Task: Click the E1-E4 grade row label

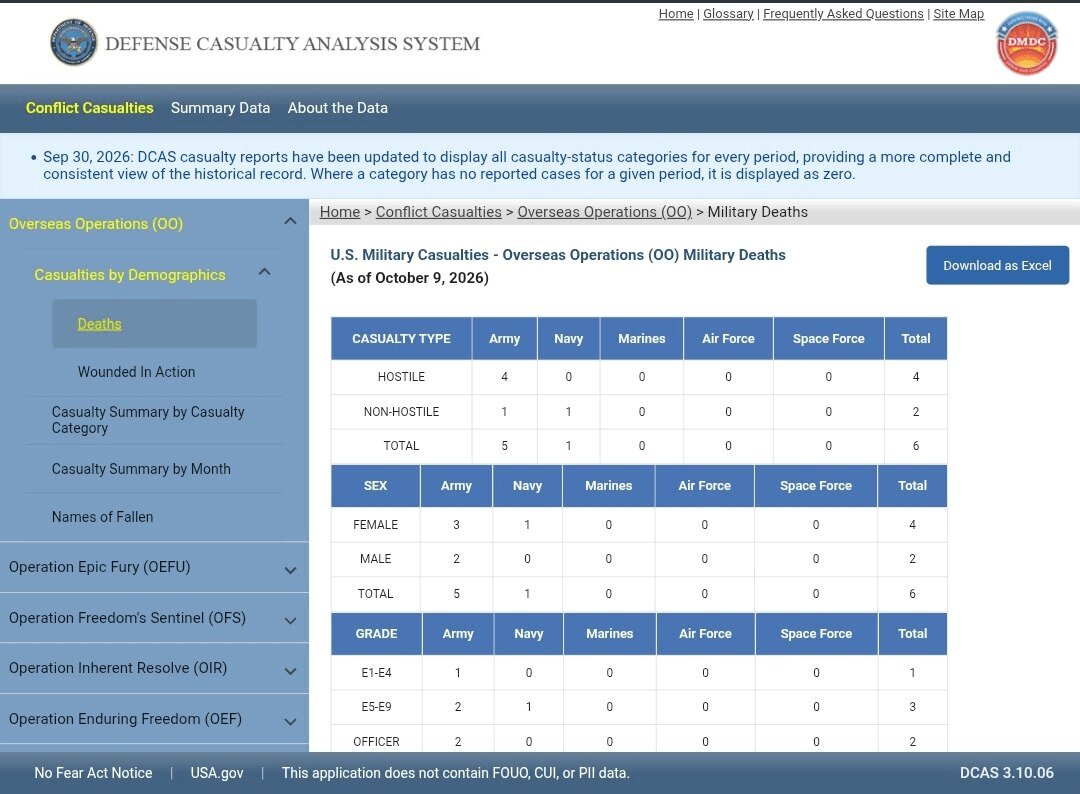Action: coord(376,673)
